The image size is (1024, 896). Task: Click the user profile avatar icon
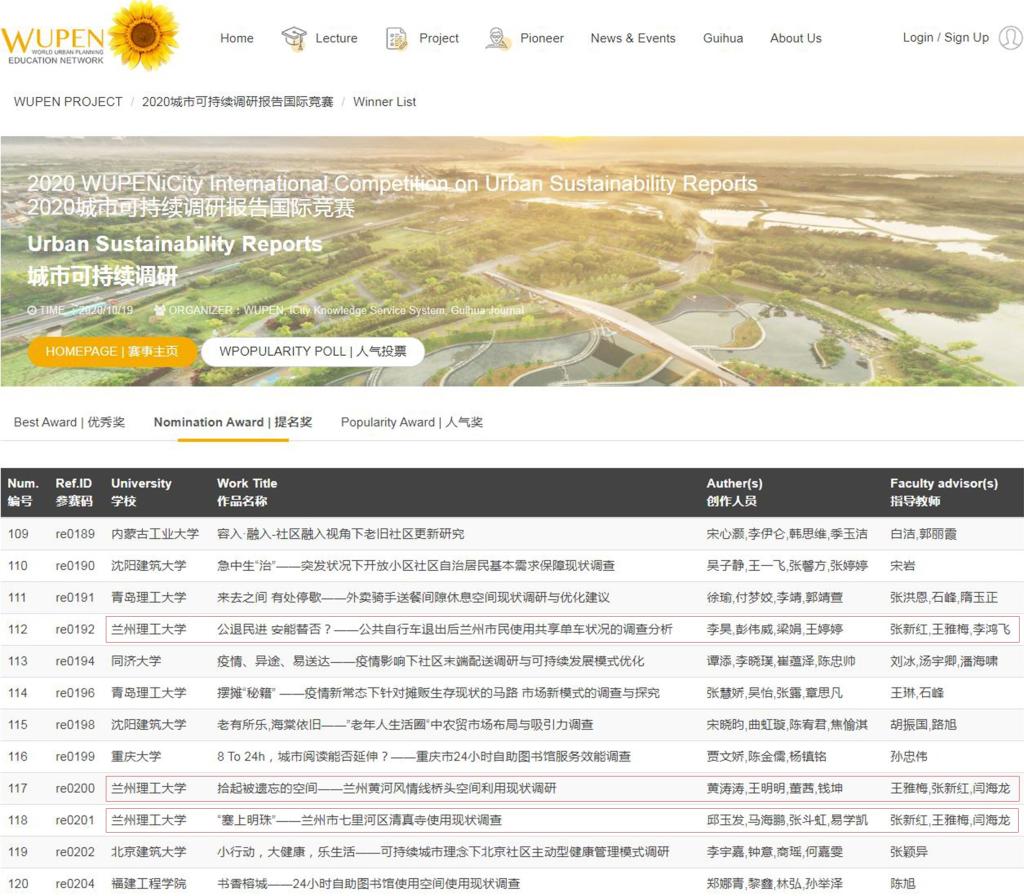(x=1010, y=38)
